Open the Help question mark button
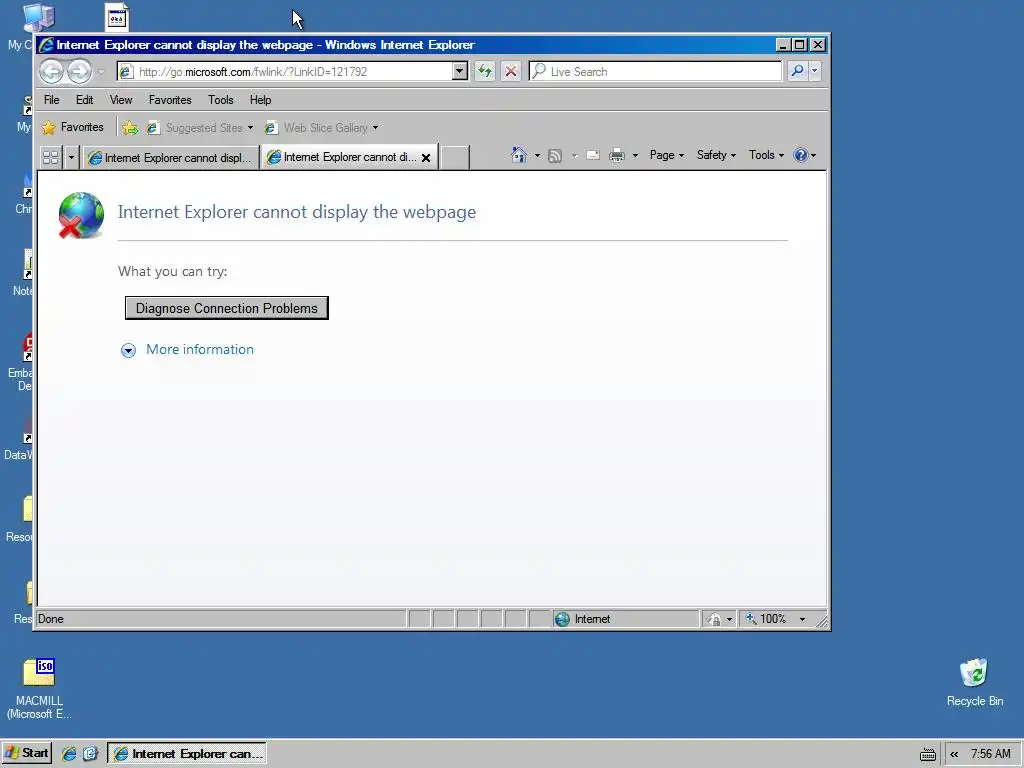 [804, 155]
